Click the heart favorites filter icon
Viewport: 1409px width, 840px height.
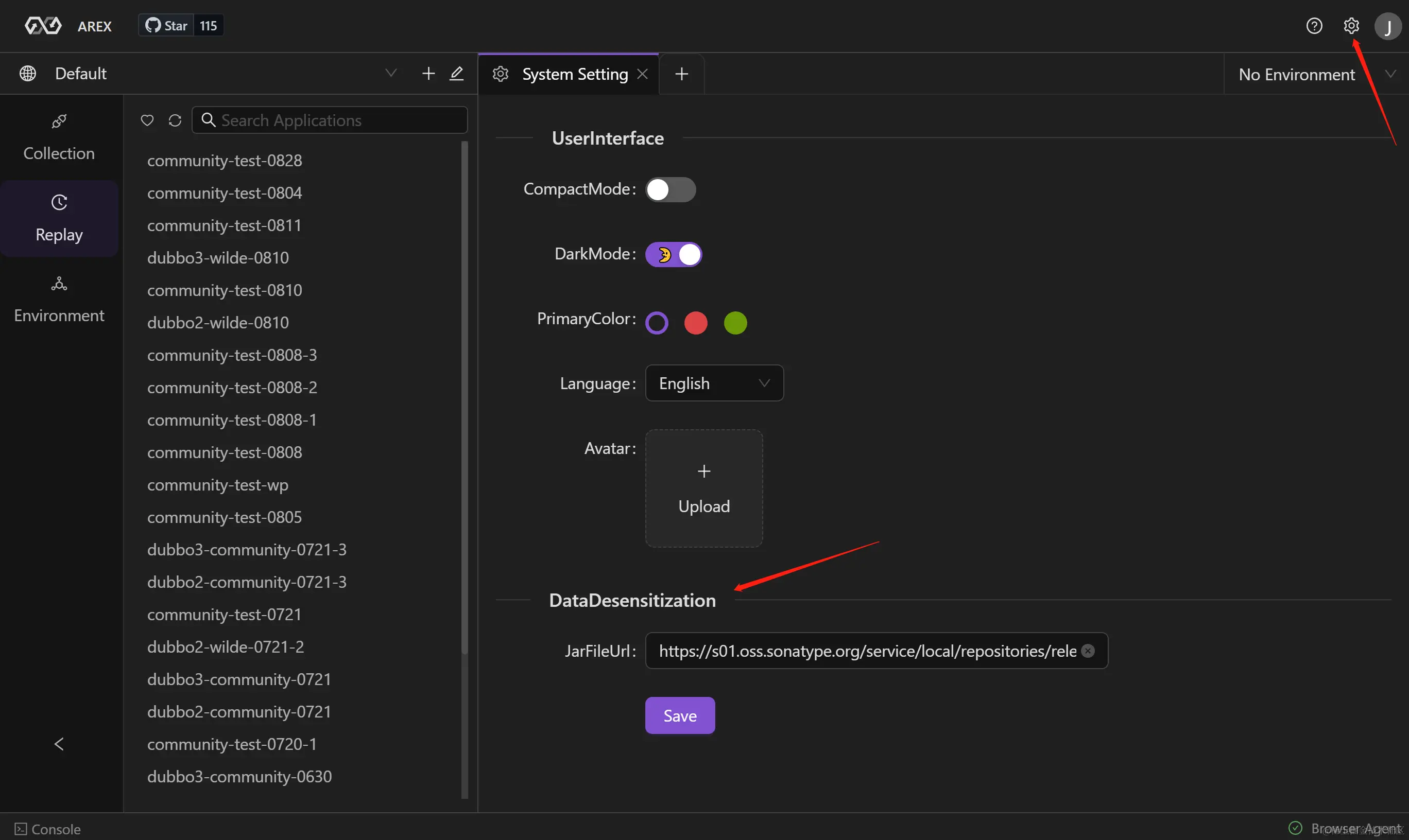coord(147,120)
